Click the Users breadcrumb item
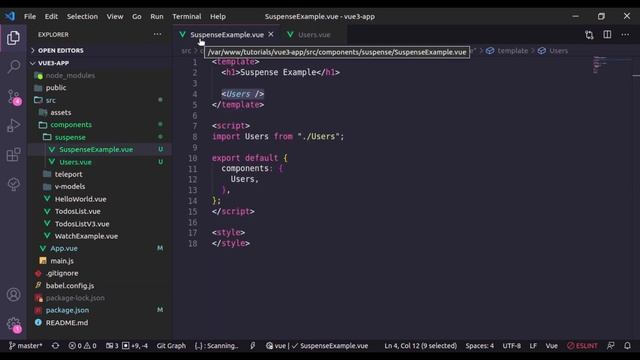This screenshot has width=640, height=360. click(553, 51)
